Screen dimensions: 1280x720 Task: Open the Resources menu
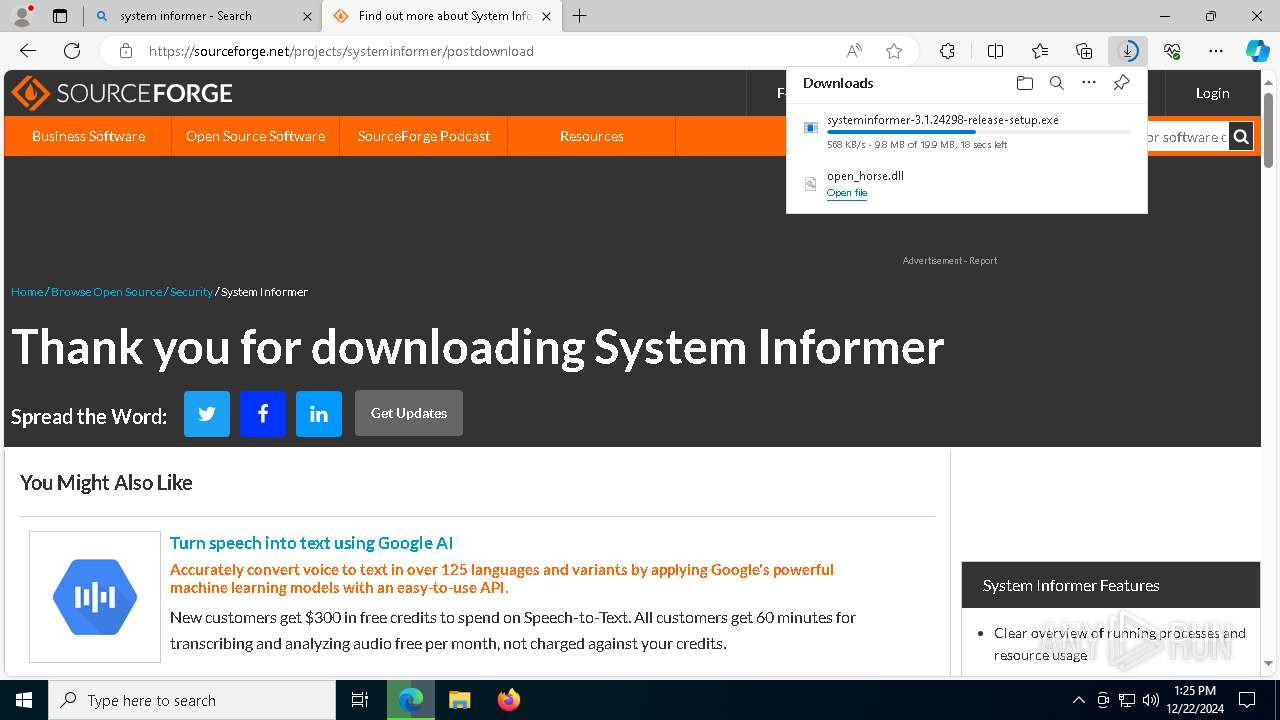pyautogui.click(x=591, y=136)
